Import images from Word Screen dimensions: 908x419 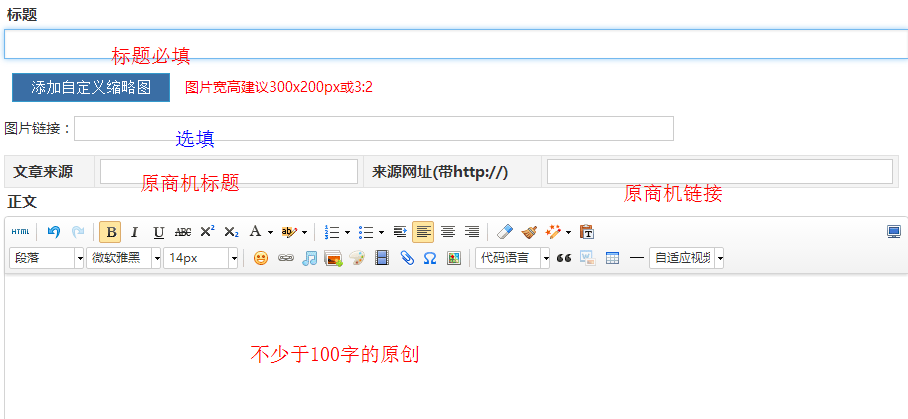coord(588,258)
